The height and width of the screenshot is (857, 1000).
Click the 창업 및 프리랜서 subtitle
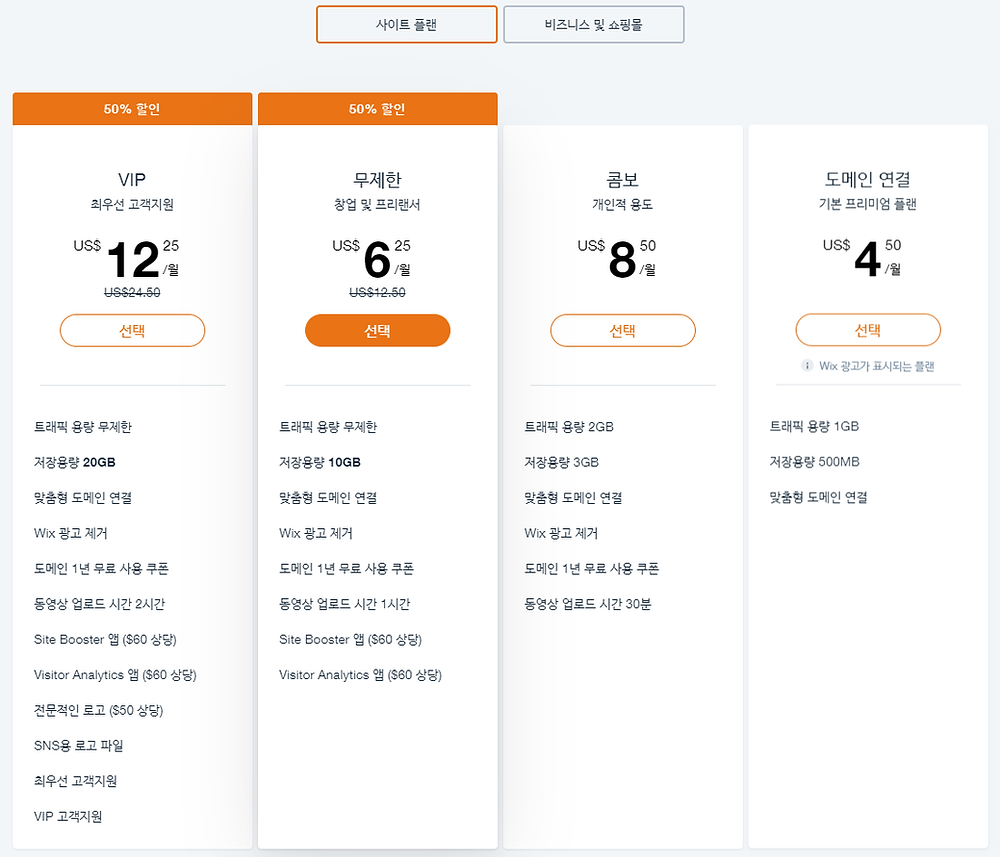coord(378,205)
